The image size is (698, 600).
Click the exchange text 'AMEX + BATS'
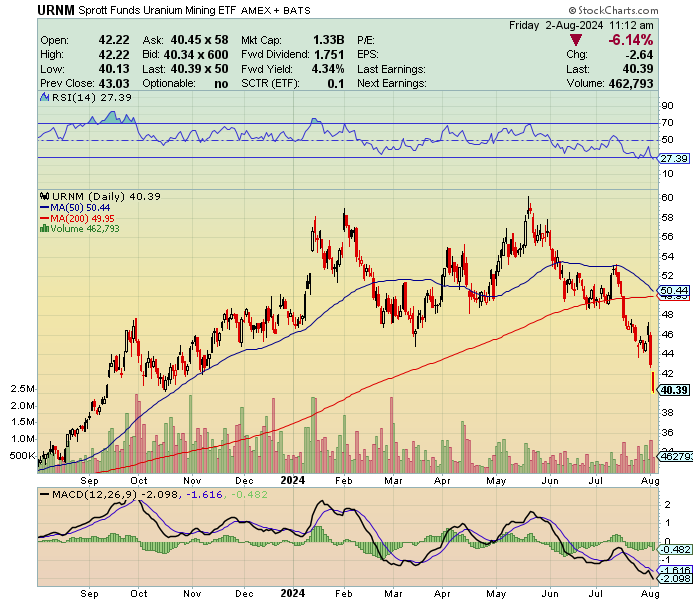pos(276,11)
